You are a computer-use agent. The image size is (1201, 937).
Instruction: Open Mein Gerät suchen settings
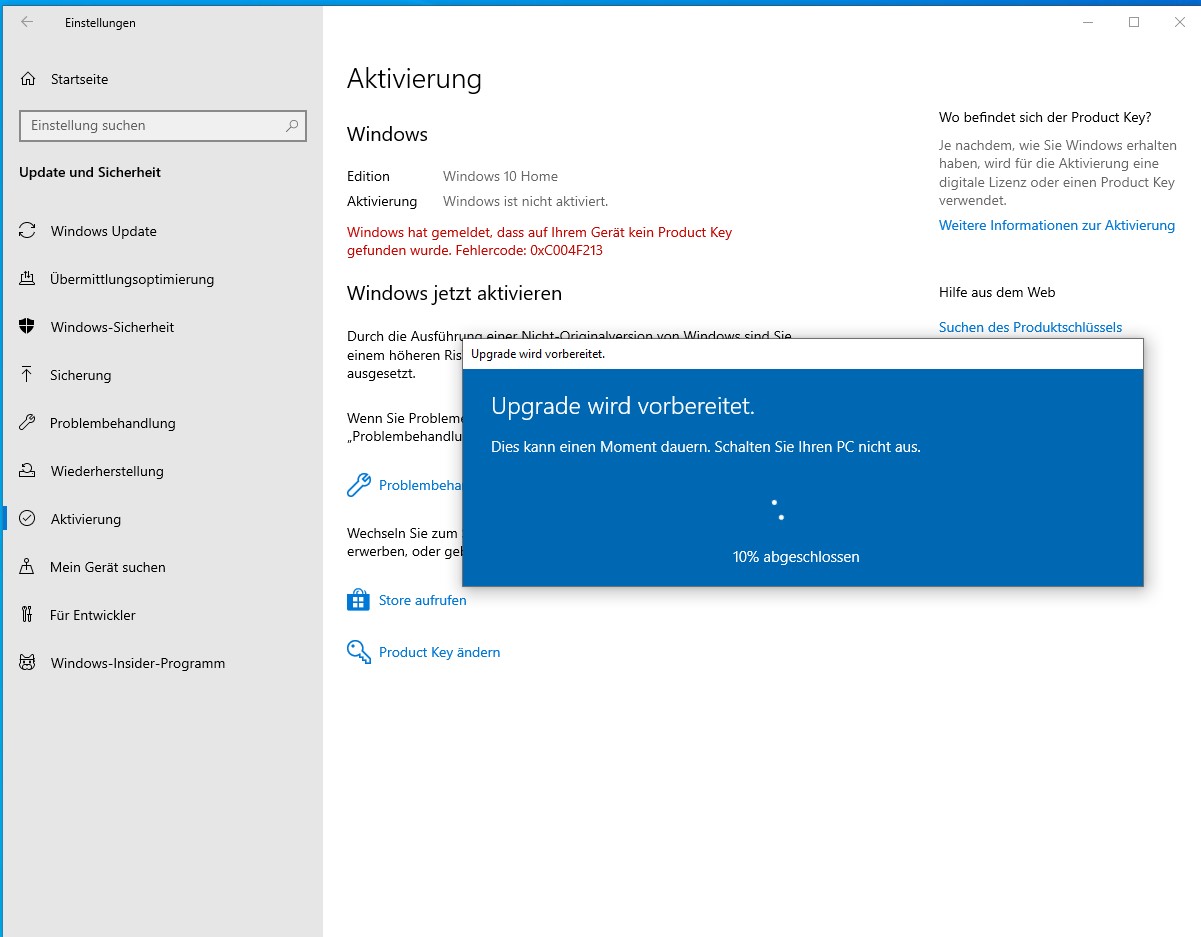[107, 567]
